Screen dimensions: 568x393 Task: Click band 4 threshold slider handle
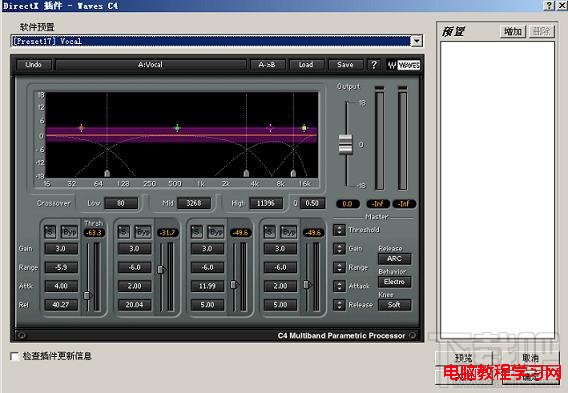[308, 285]
